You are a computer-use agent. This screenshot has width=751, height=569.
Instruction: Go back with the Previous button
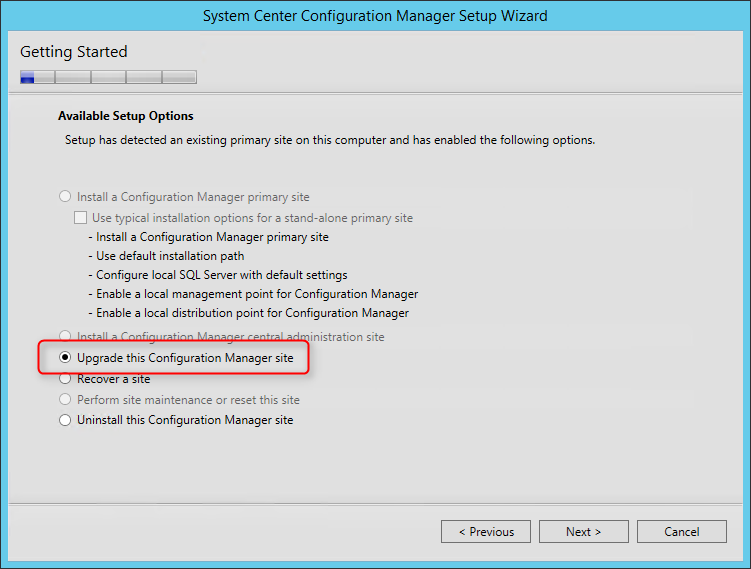point(486,532)
